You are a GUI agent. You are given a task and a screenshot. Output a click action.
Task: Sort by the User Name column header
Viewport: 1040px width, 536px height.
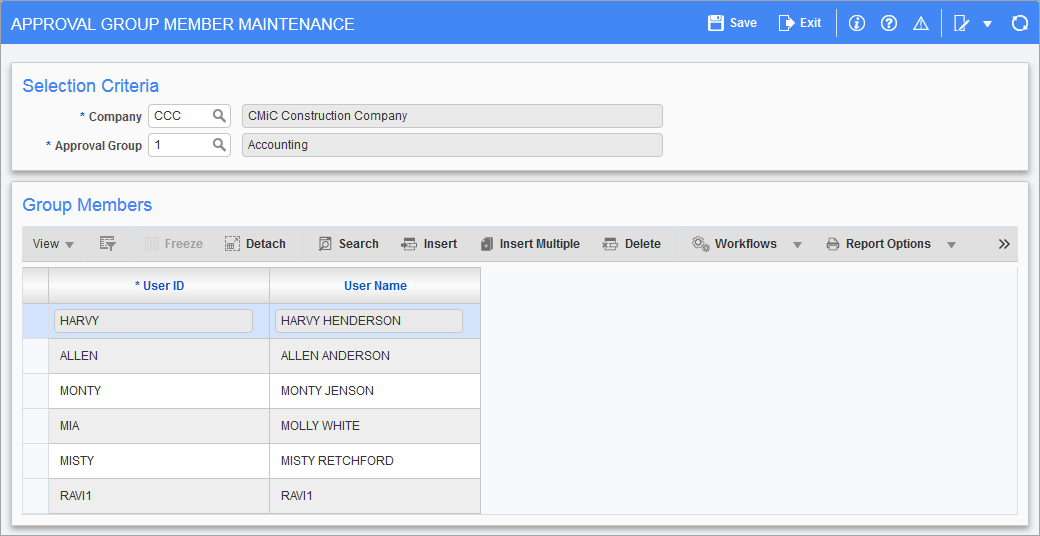coord(375,286)
